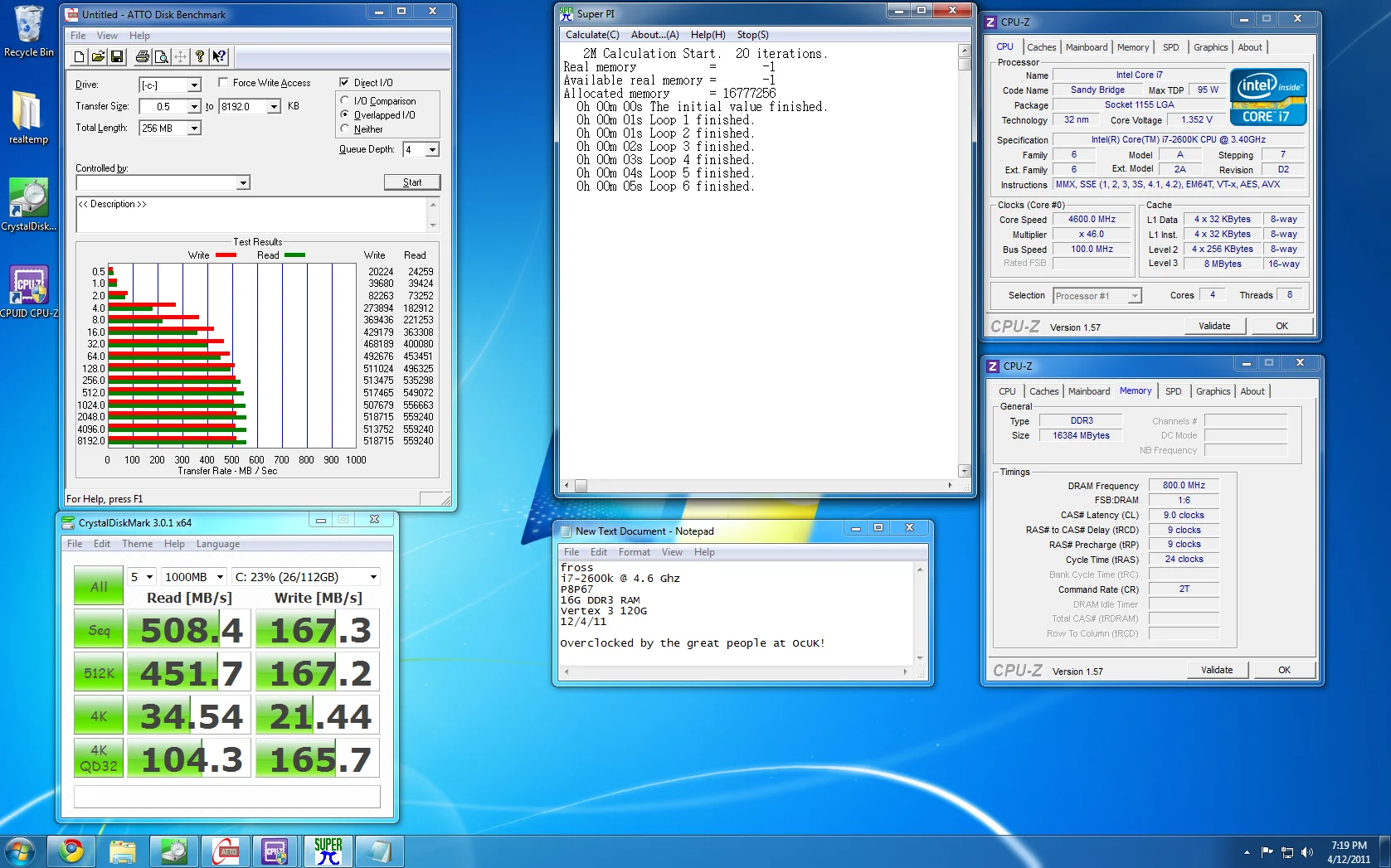Click the Super PI horizontal scrollbar thumb
Screen dimensions: 1391x868
pos(581,486)
